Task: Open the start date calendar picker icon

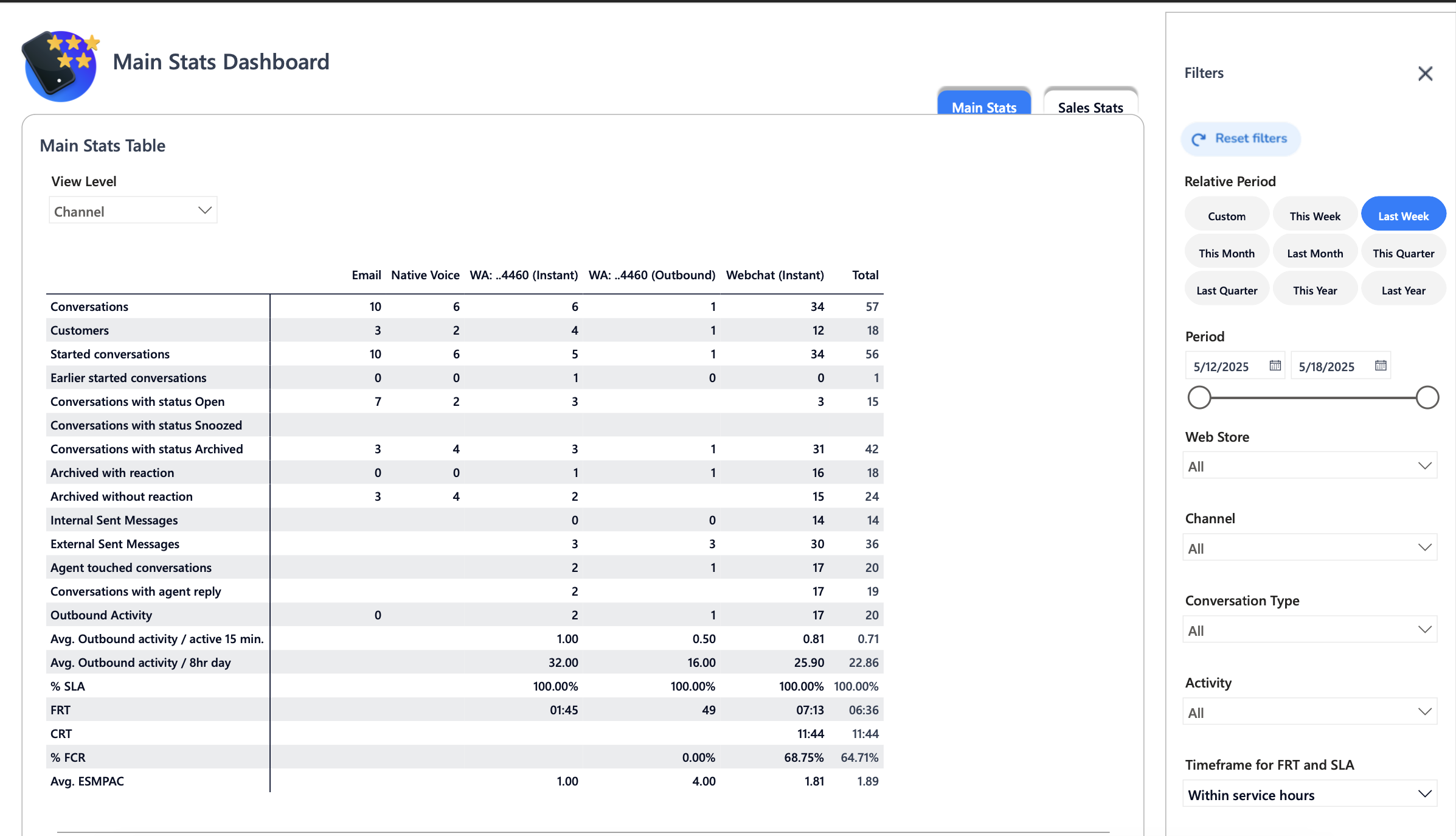Action: coord(1275,366)
